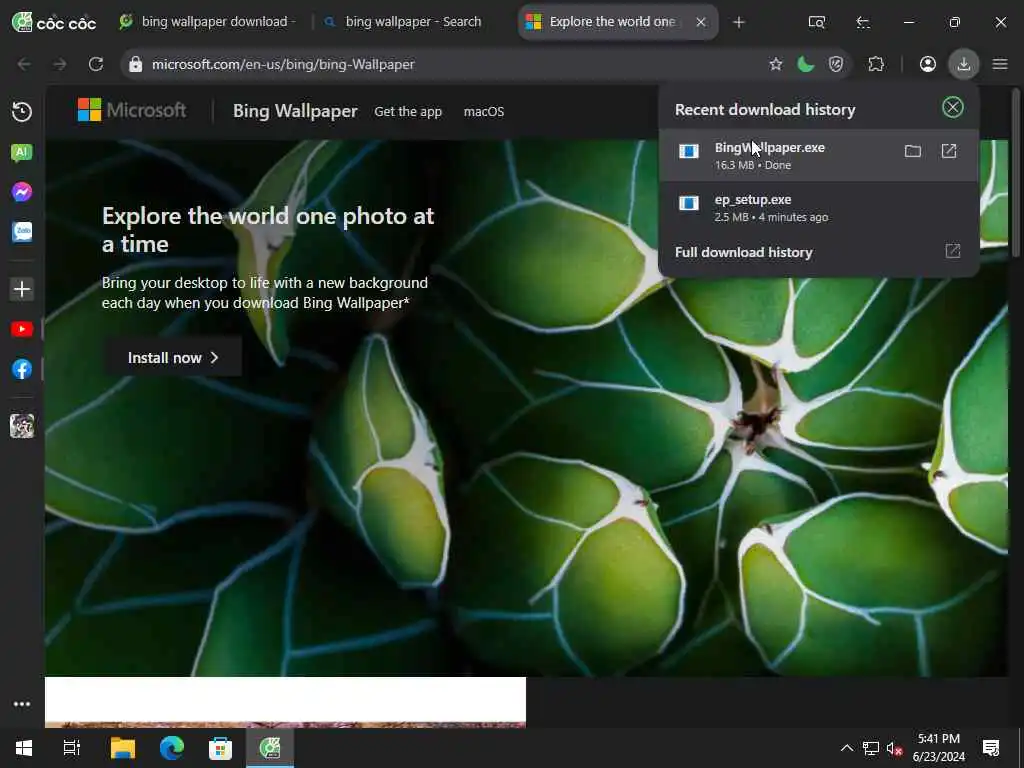Image resolution: width=1024 pixels, height=768 pixels.
Task: Open the browser main hamburger menu
Action: 1000,64
